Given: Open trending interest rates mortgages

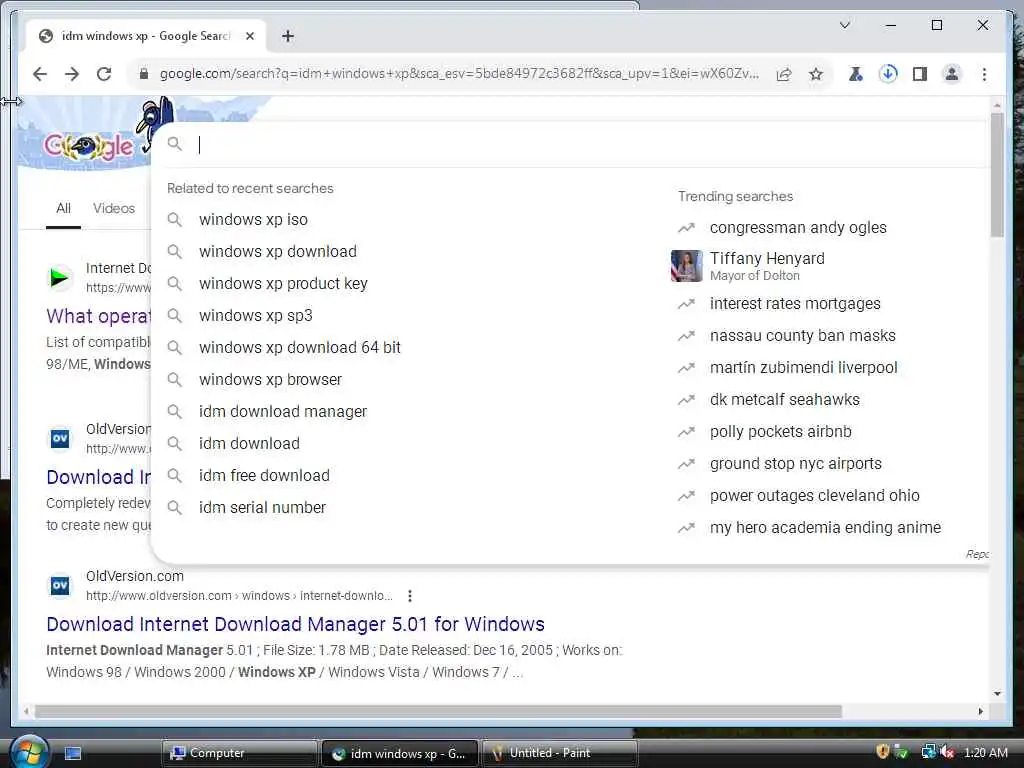Looking at the screenshot, I should pyautogui.click(x=795, y=304).
